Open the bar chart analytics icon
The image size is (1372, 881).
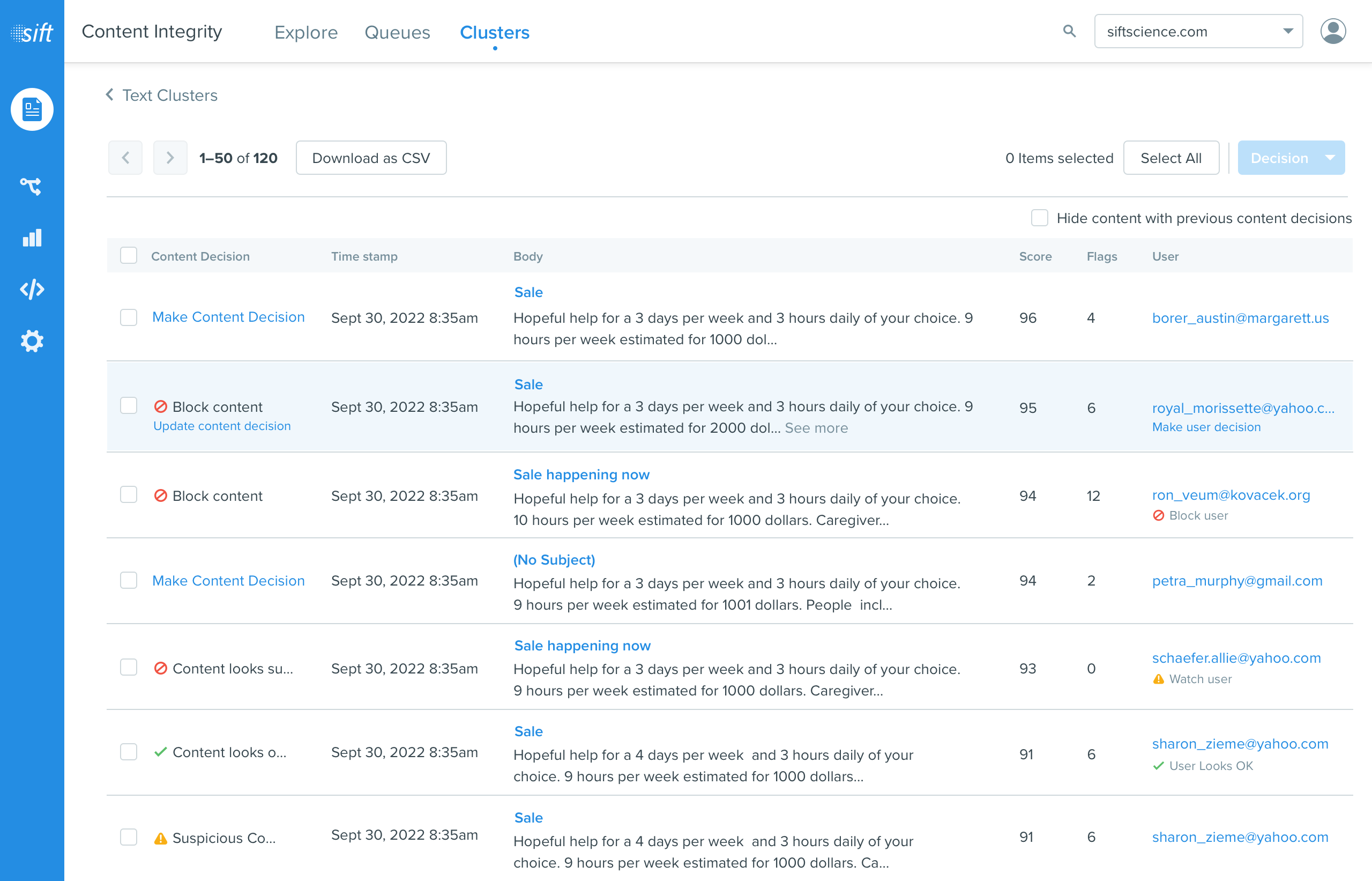click(32, 238)
